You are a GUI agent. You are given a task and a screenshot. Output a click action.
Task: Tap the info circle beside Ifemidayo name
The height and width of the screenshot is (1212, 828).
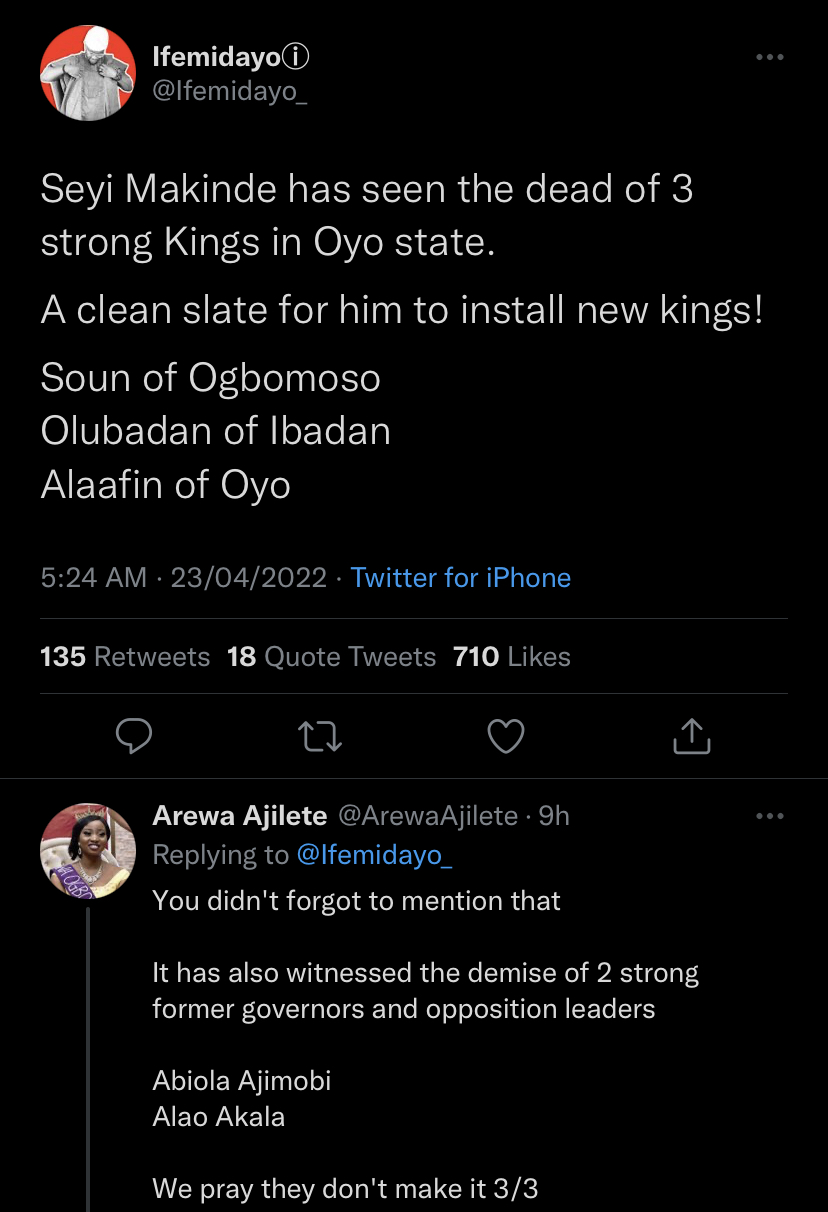297,58
